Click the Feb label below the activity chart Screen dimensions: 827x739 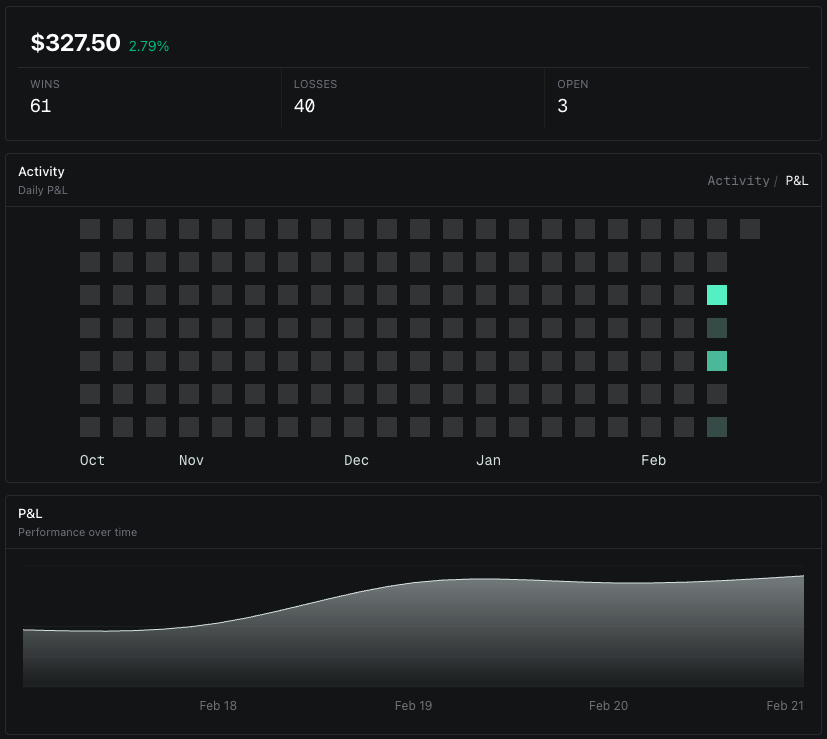click(x=653, y=460)
